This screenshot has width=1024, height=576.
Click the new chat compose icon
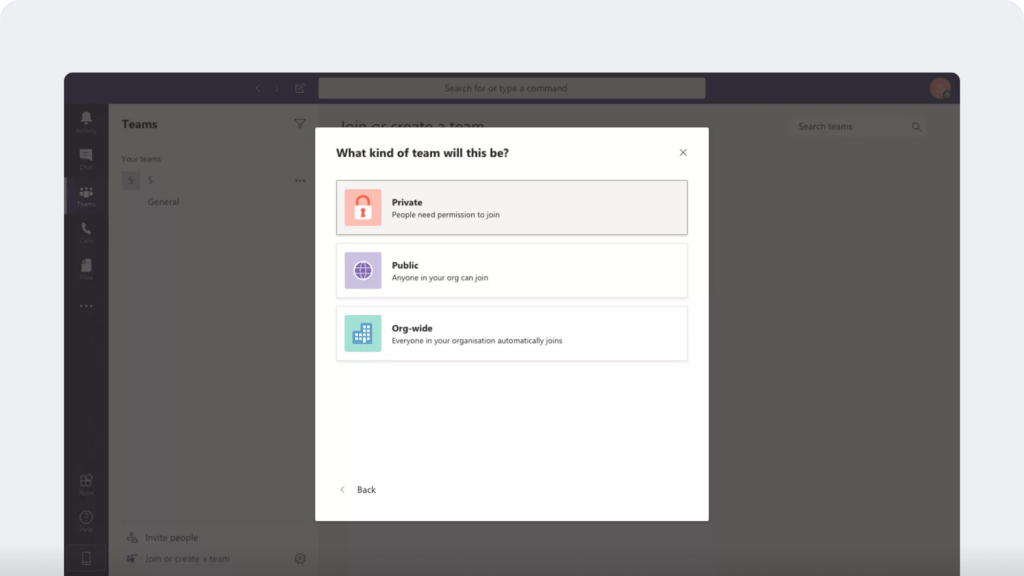[299, 88]
